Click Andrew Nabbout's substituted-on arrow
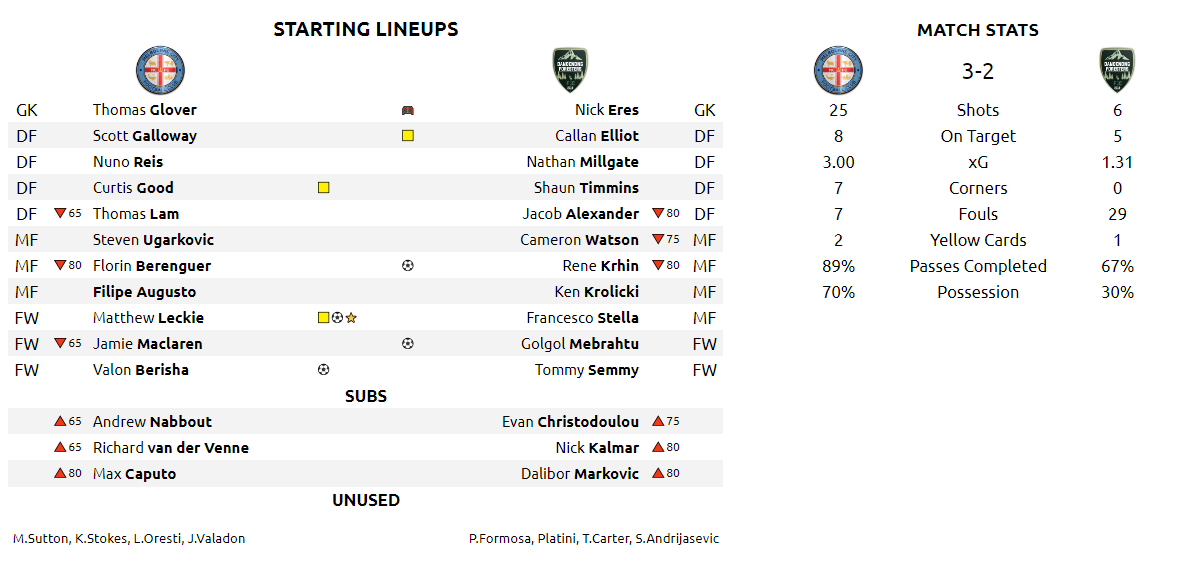This screenshot has width=1183, height=563. (60, 421)
